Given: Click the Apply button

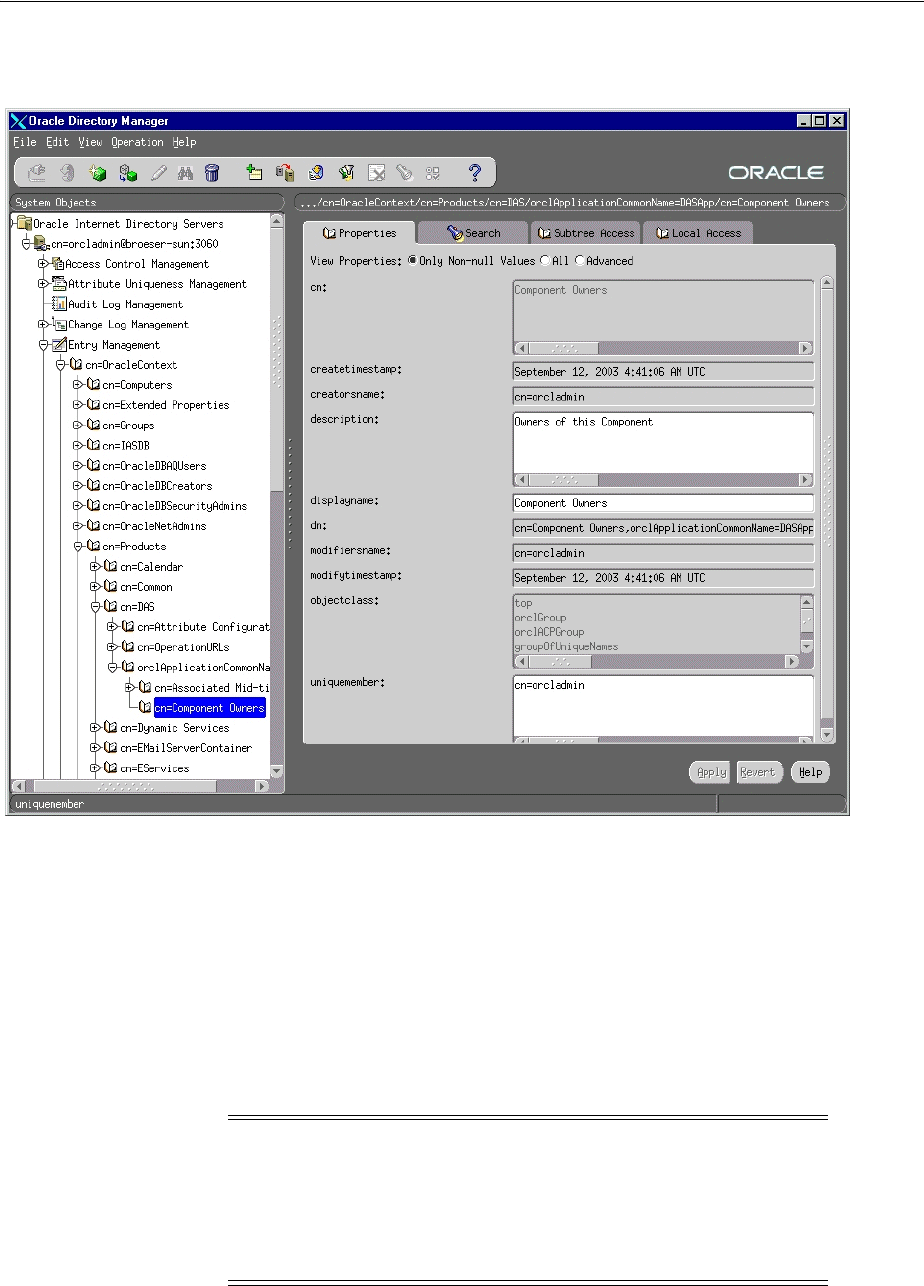Looking at the screenshot, I should tap(711, 772).
